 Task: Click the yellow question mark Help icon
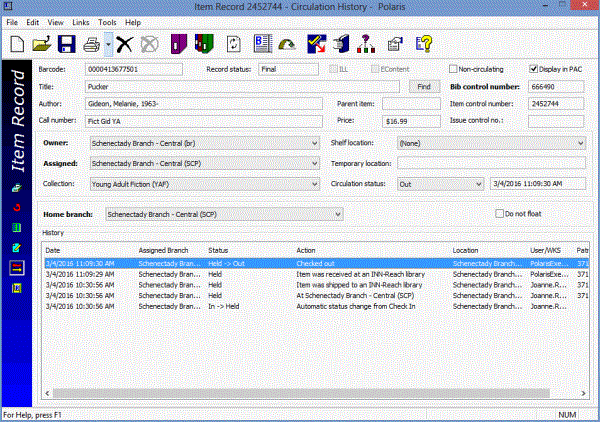(424, 44)
